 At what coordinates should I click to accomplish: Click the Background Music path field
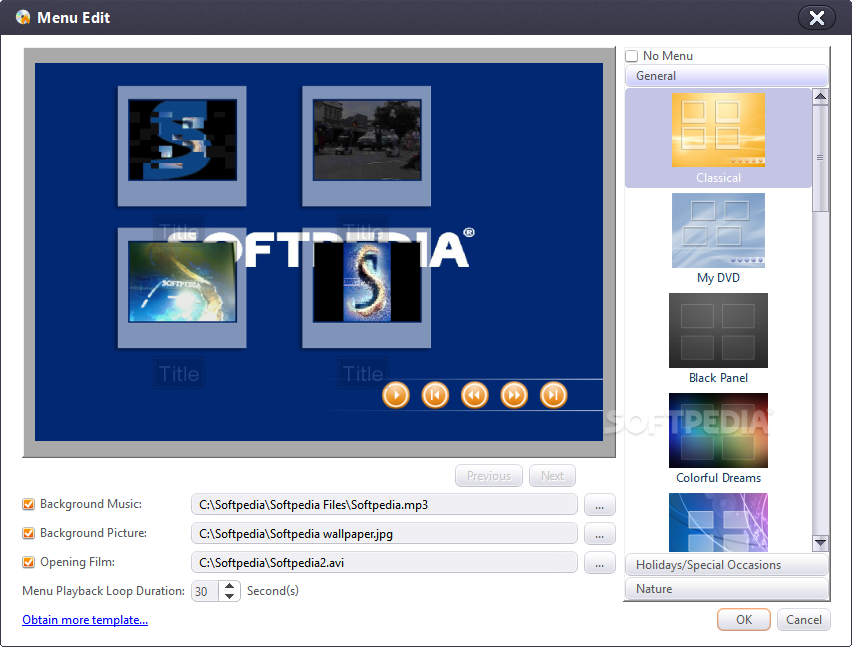(x=384, y=505)
